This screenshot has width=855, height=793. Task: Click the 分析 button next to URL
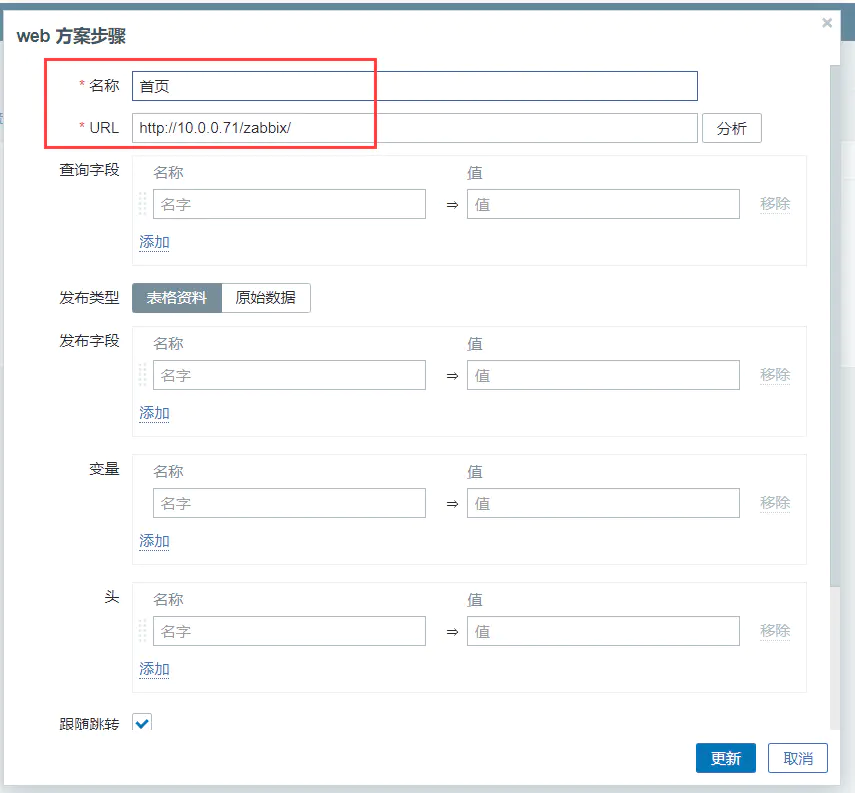[x=731, y=128]
